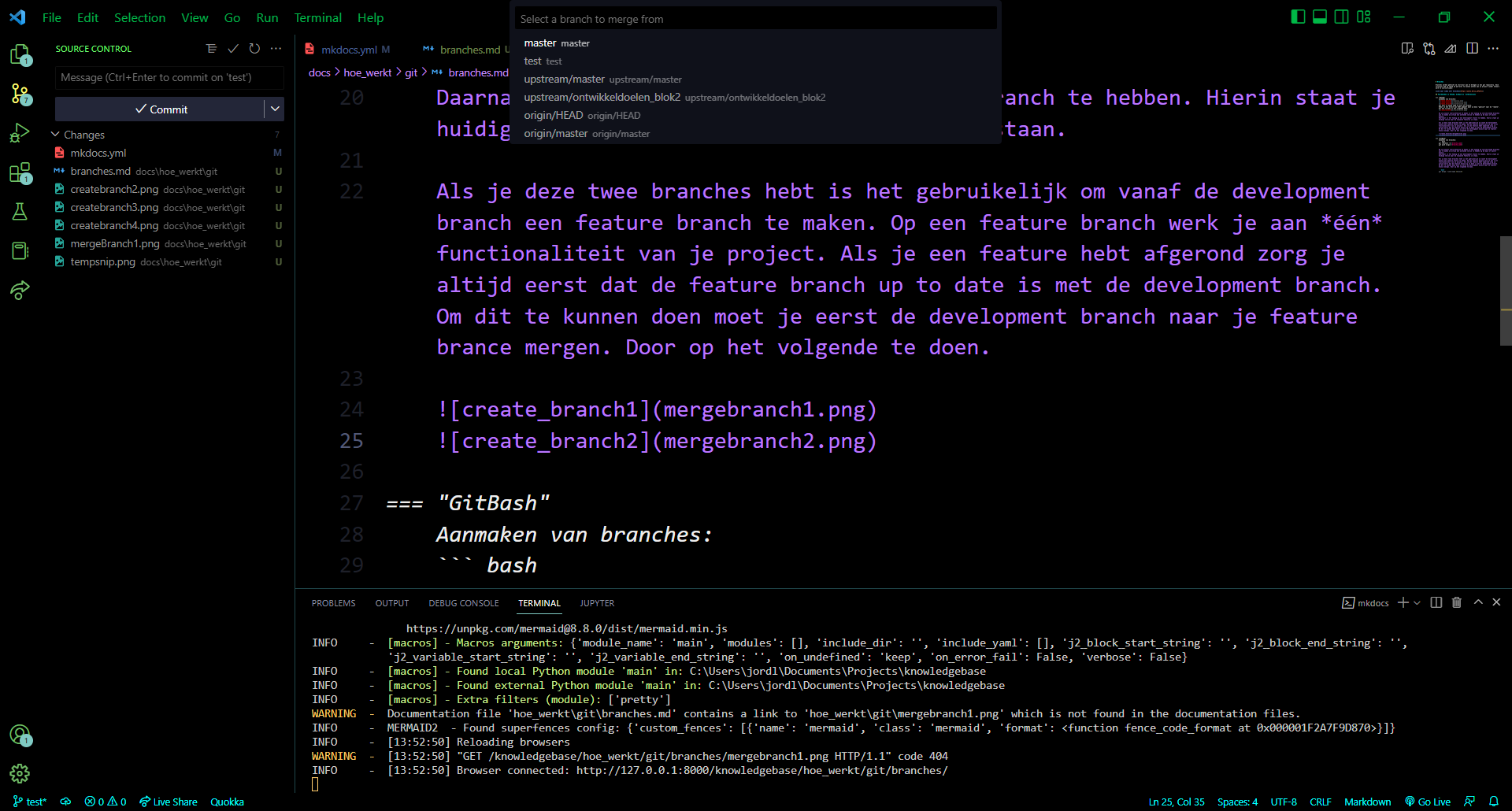1512x811 pixels.
Task: Click Quokka in status bar
Action: point(227,802)
